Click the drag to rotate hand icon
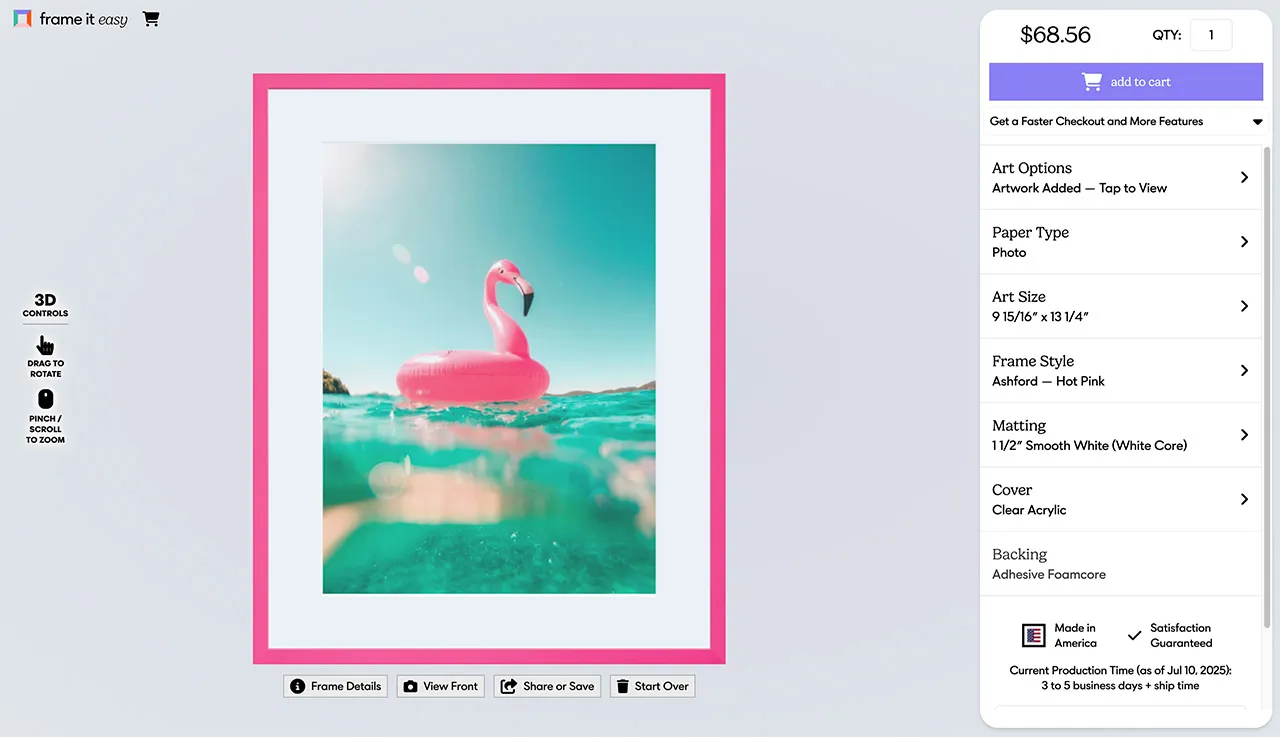The height and width of the screenshot is (737, 1280). [x=45, y=346]
